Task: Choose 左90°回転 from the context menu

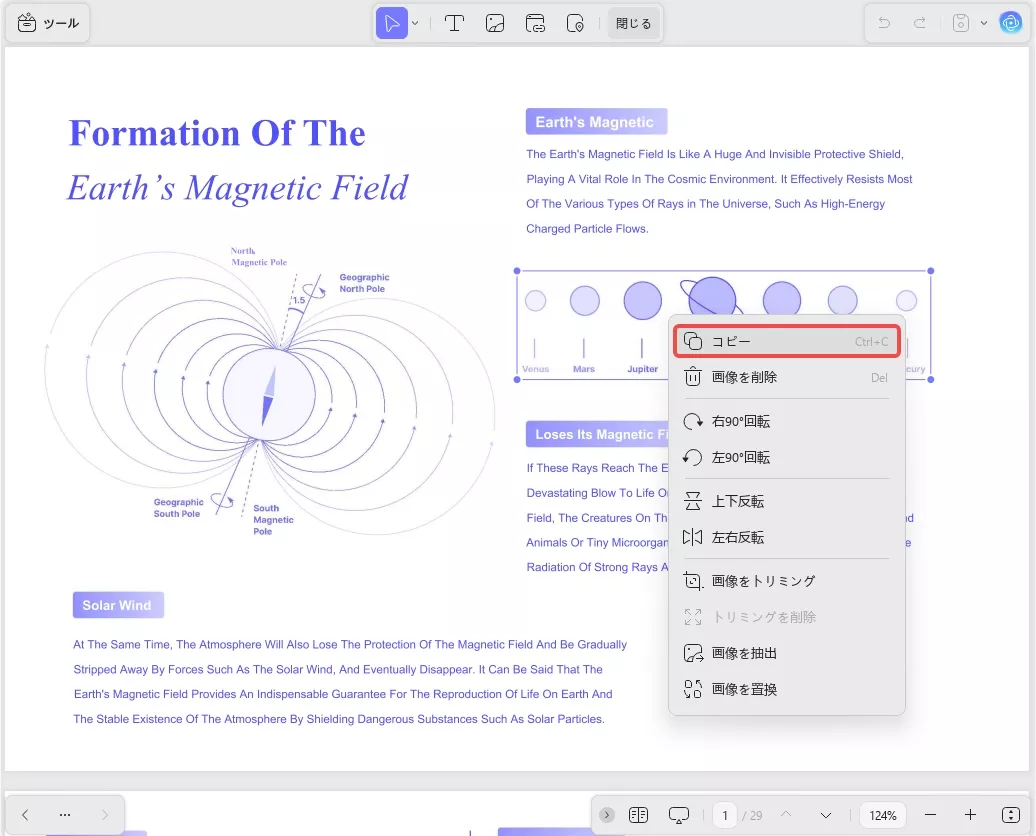Action: coord(786,457)
